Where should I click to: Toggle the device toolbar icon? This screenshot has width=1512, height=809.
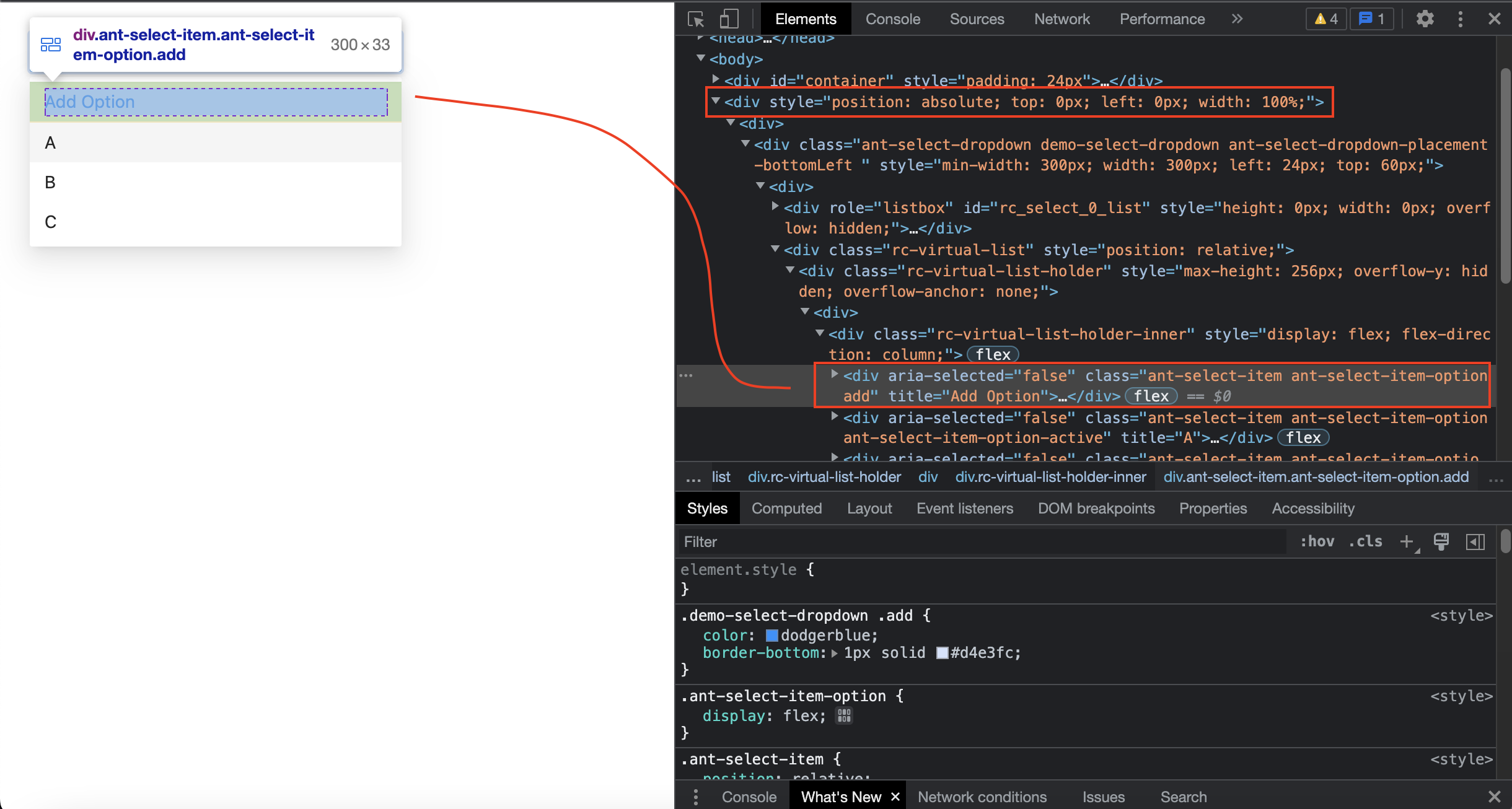[x=729, y=19]
